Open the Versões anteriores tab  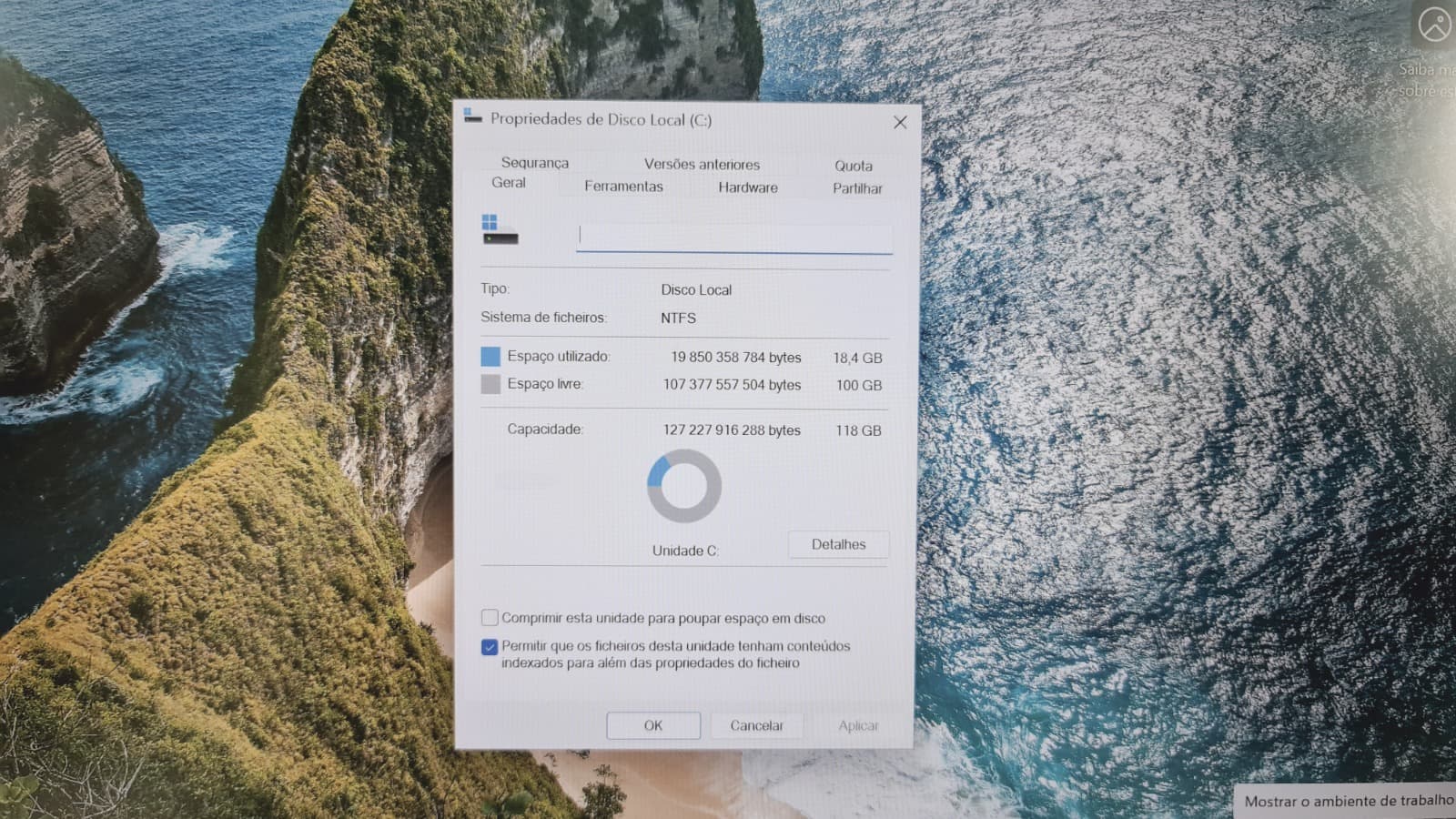(x=702, y=164)
